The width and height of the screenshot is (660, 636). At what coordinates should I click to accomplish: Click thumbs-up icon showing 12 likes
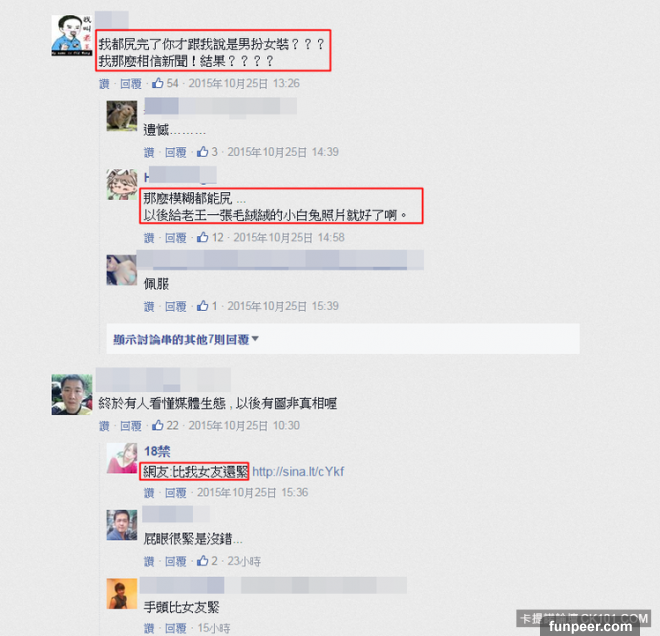[x=202, y=237]
